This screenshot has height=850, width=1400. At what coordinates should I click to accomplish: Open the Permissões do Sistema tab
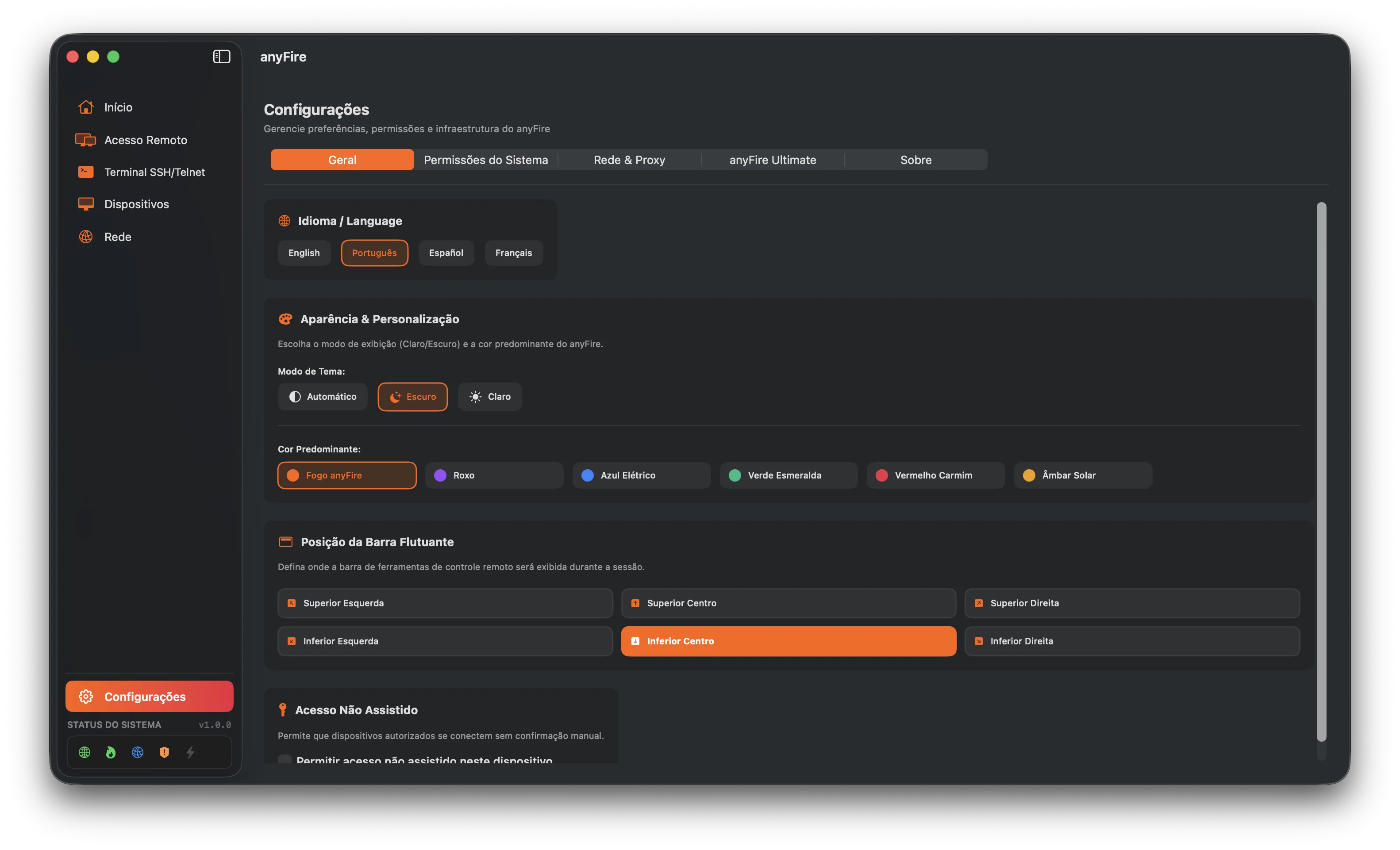[486, 160]
